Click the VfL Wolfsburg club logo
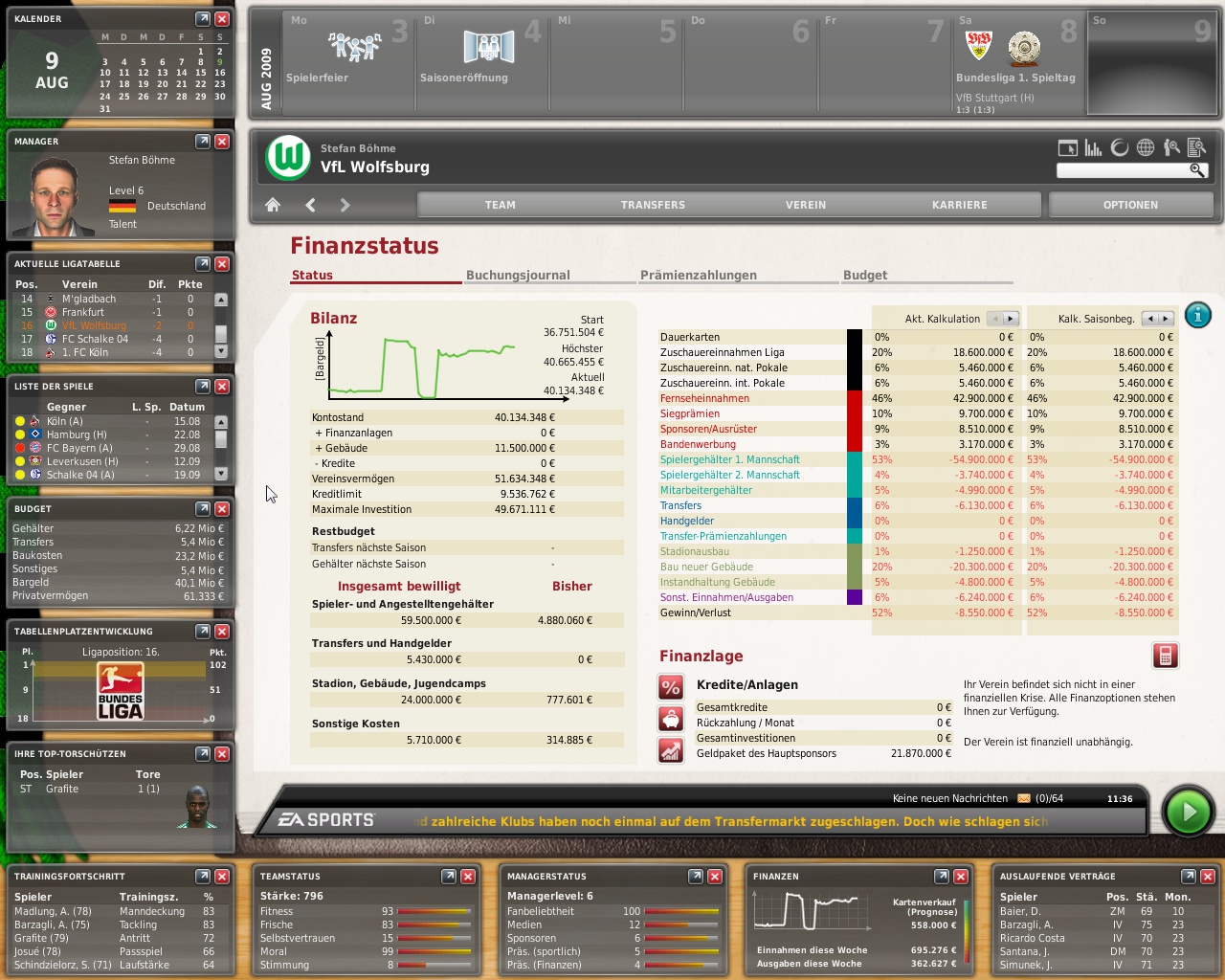This screenshot has height=980, width=1225. tap(288, 158)
